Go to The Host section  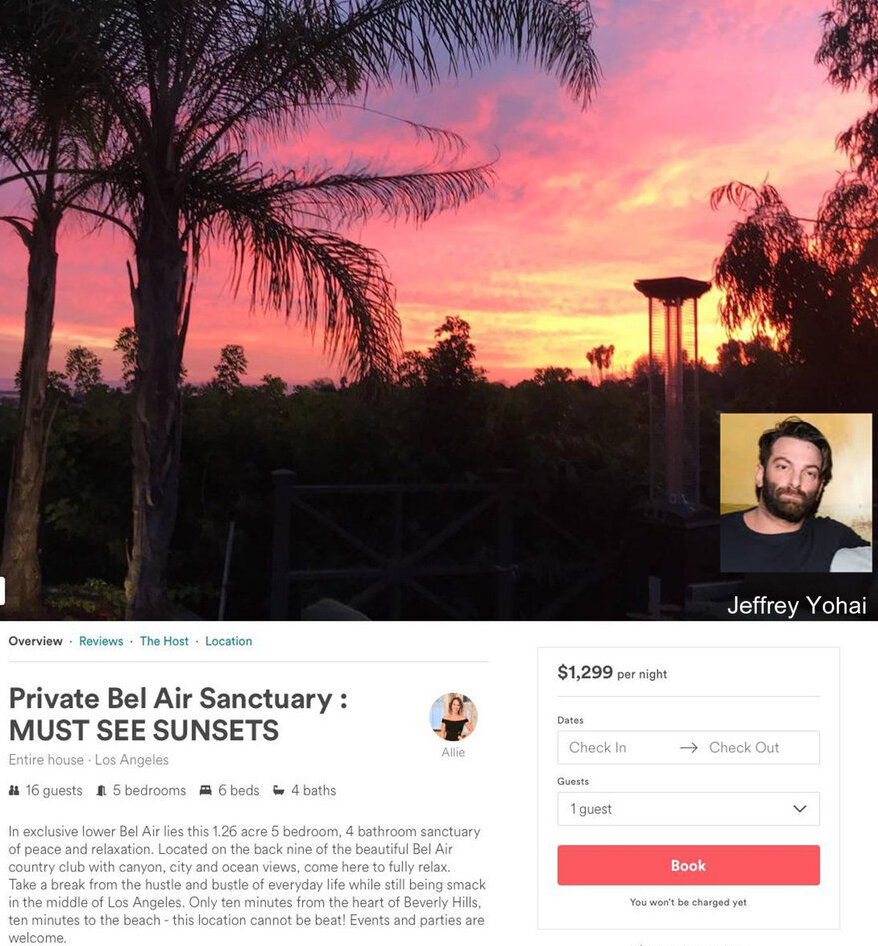164,641
